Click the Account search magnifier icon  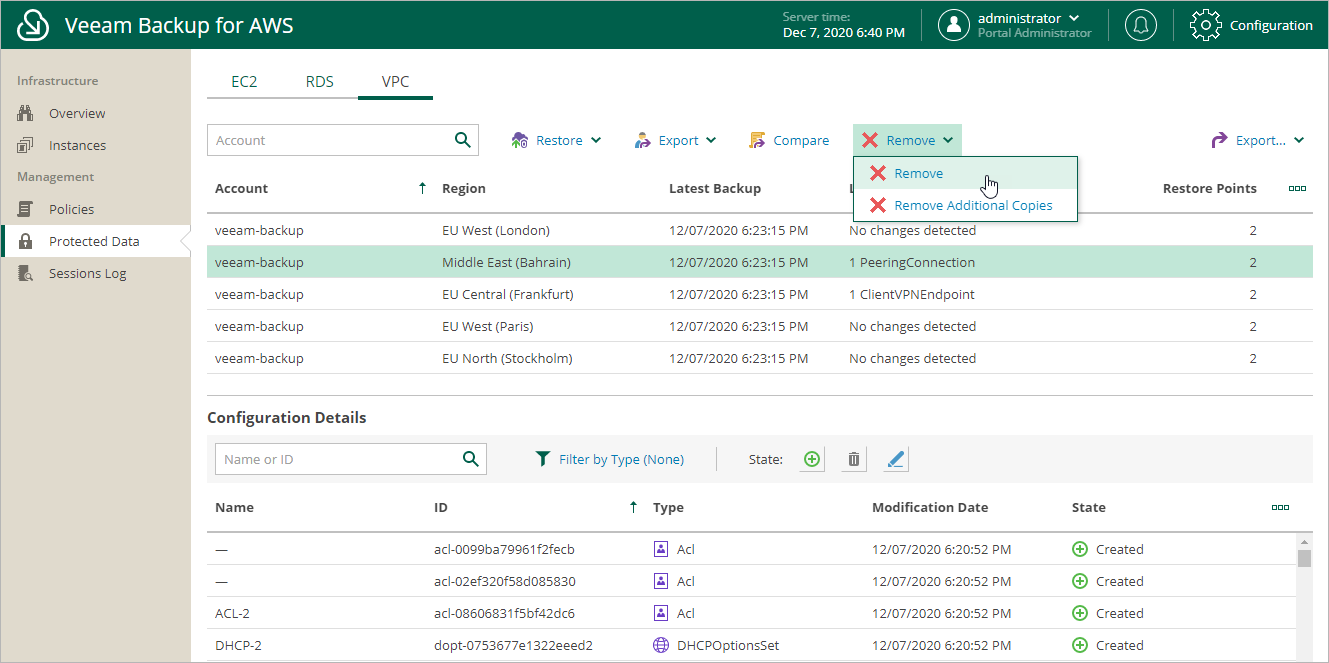462,140
